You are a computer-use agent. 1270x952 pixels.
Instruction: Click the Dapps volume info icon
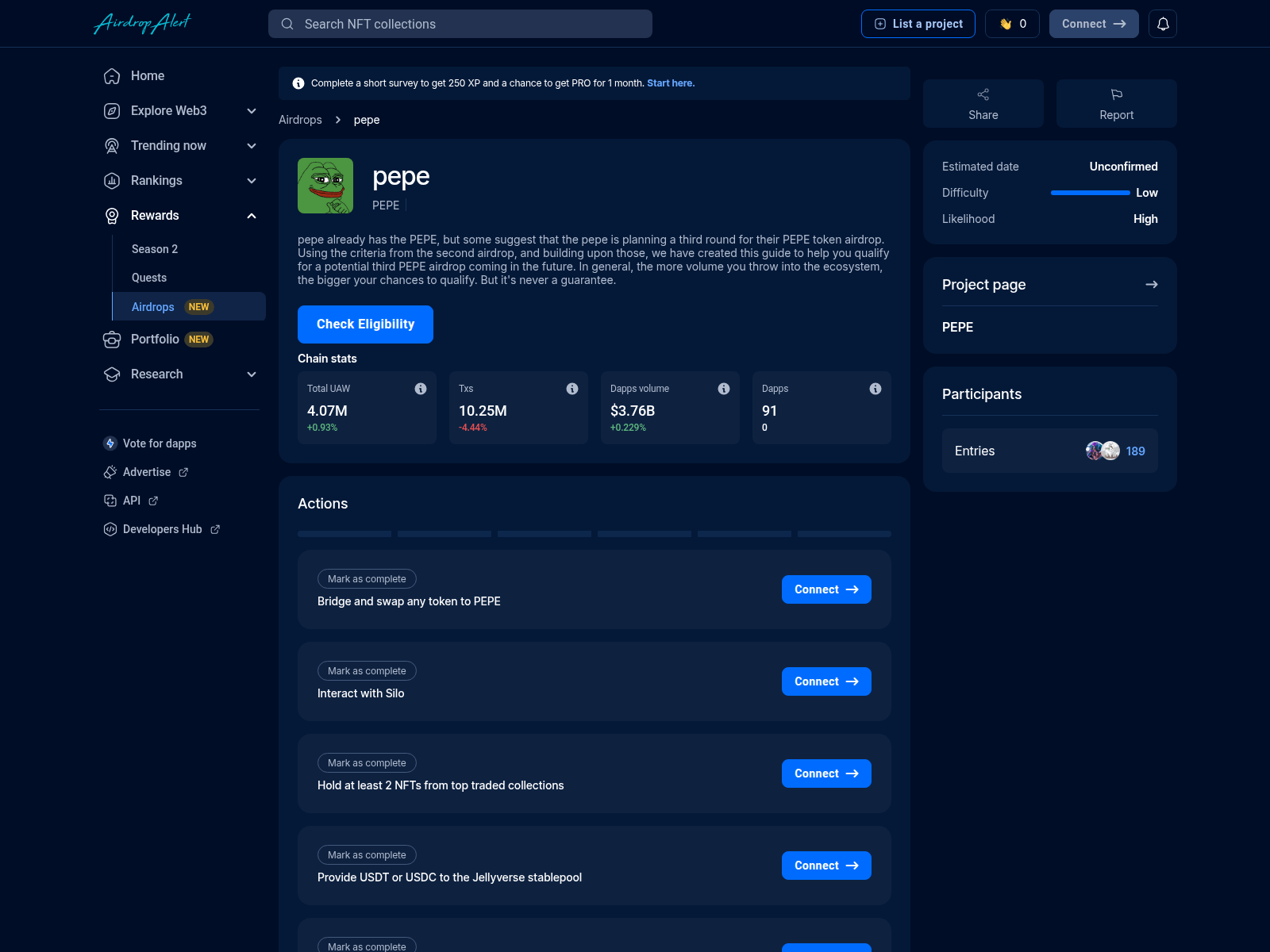723,389
